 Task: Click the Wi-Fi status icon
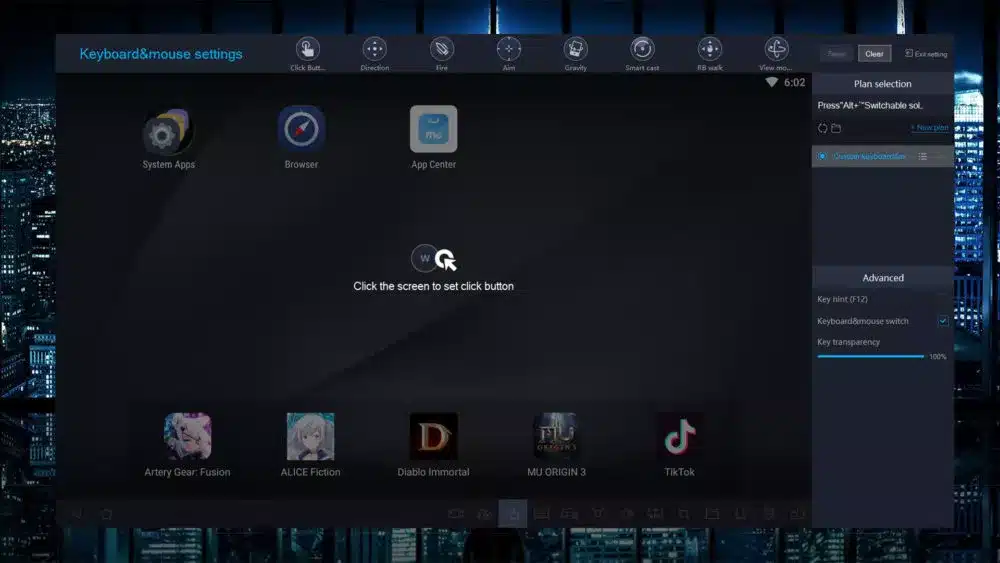(x=771, y=82)
